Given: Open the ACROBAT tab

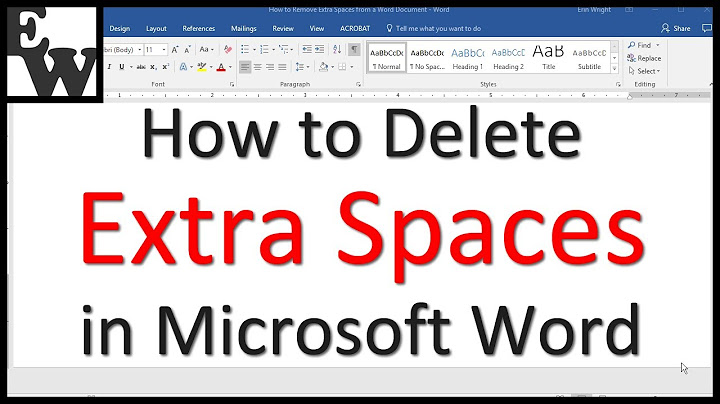Looking at the screenshot, I should coord(355,28).
